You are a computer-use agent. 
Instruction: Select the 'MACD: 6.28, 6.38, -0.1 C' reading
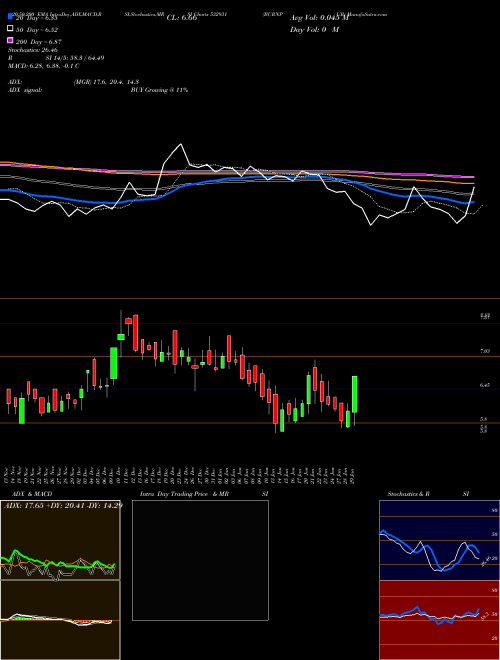click(x=43, y=66)
